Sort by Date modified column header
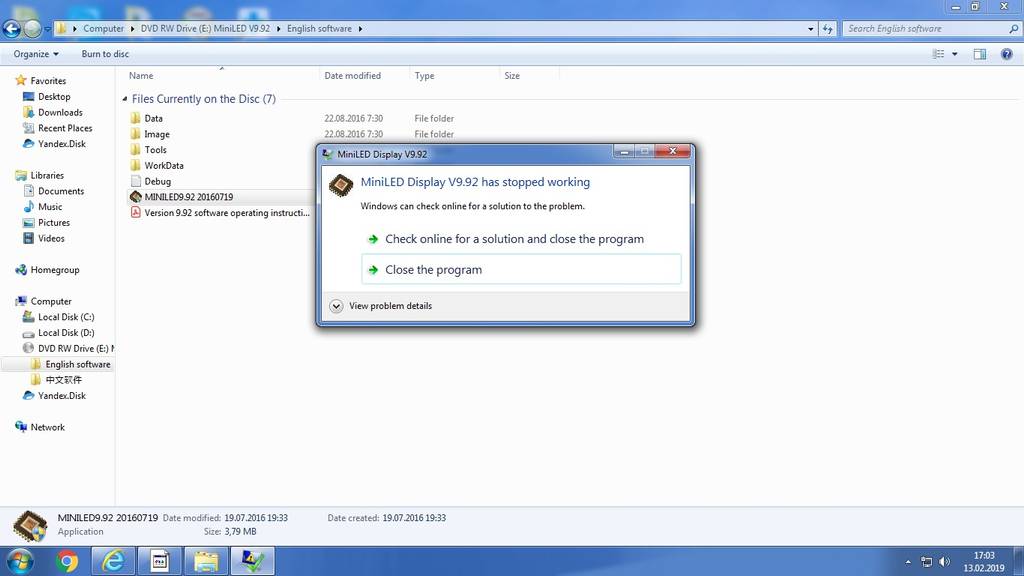Screen dimensions: 1024x576 tap(353, 76)
